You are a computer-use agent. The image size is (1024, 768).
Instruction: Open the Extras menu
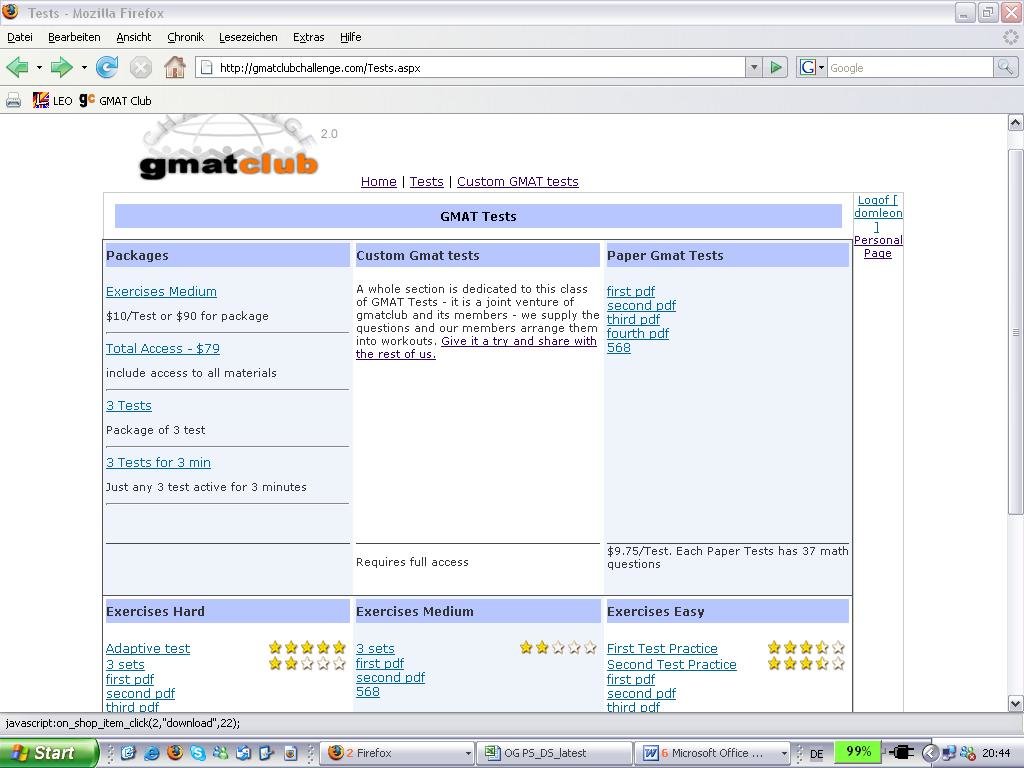[309, 37]
